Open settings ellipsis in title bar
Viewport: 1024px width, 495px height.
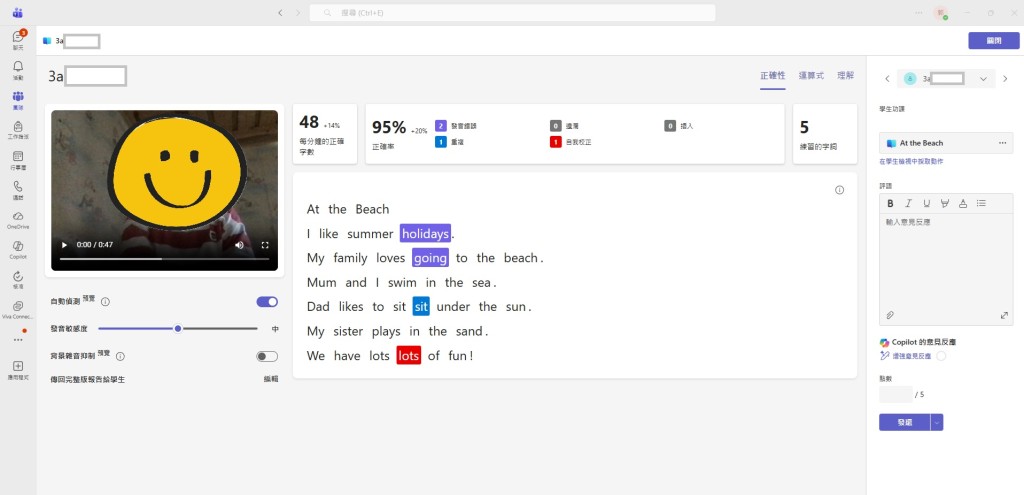pos(919,12)
